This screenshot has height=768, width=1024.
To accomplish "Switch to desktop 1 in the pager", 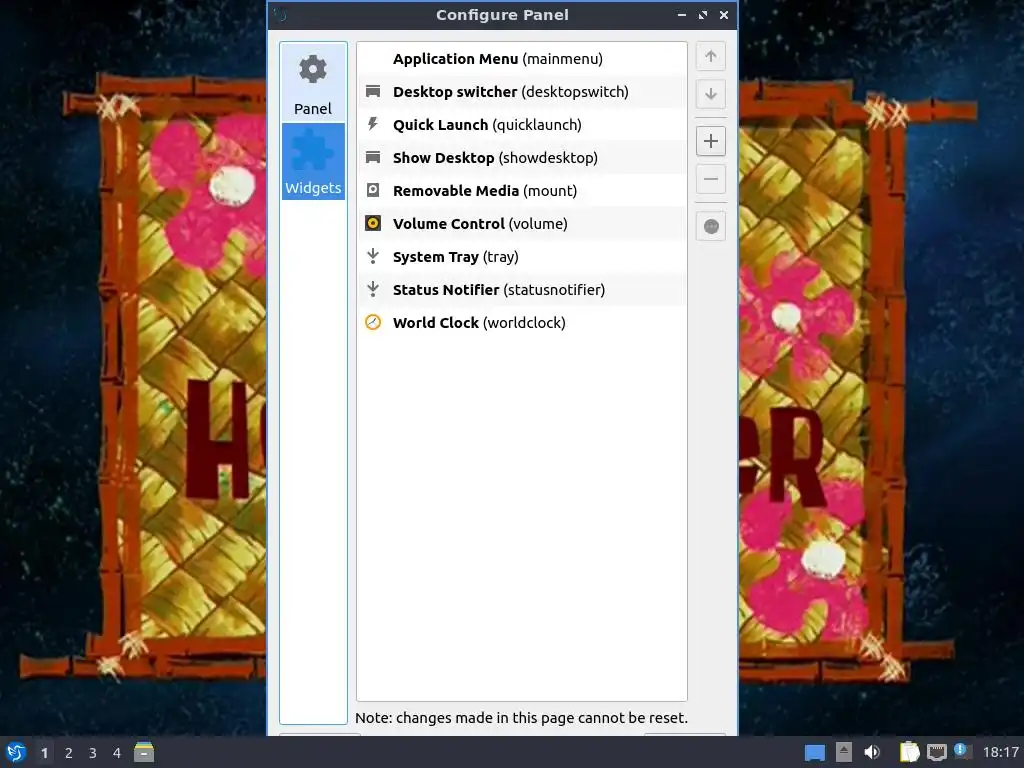I will 44,753.
